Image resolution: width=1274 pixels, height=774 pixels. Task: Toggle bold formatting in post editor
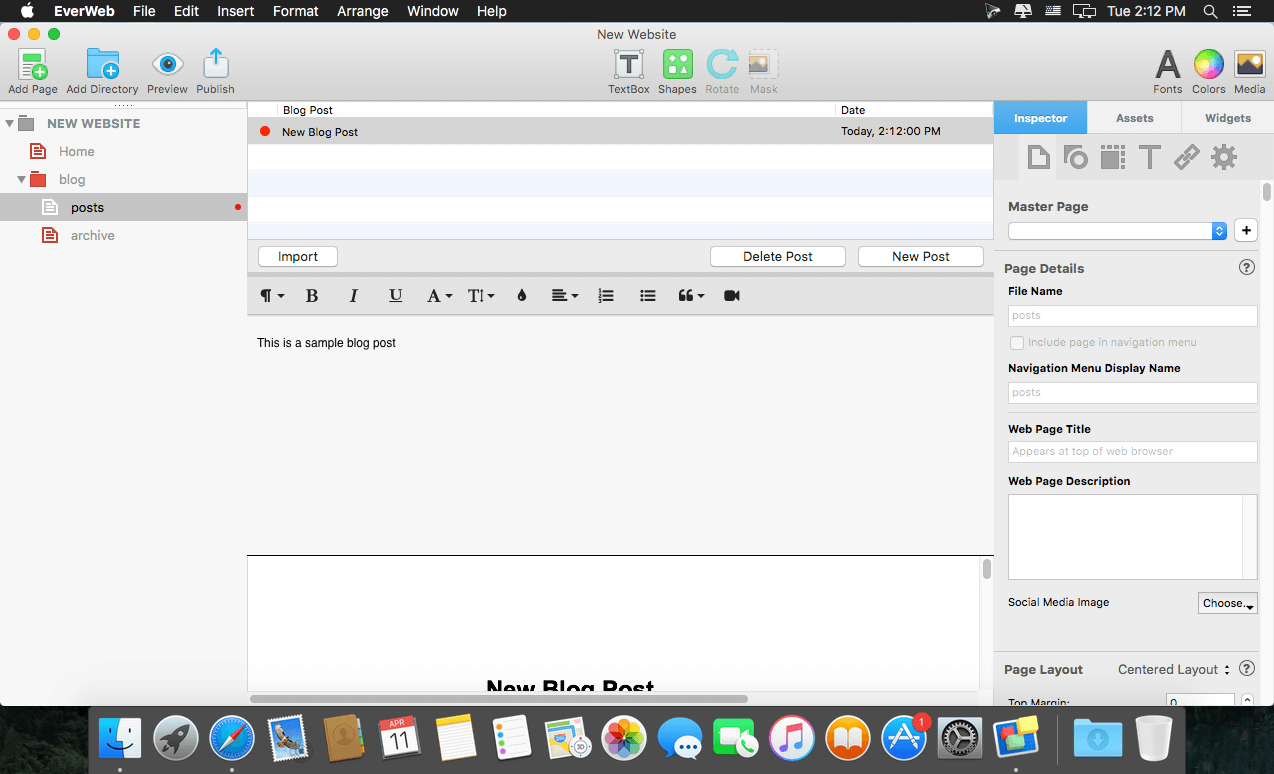coord(311,296)
